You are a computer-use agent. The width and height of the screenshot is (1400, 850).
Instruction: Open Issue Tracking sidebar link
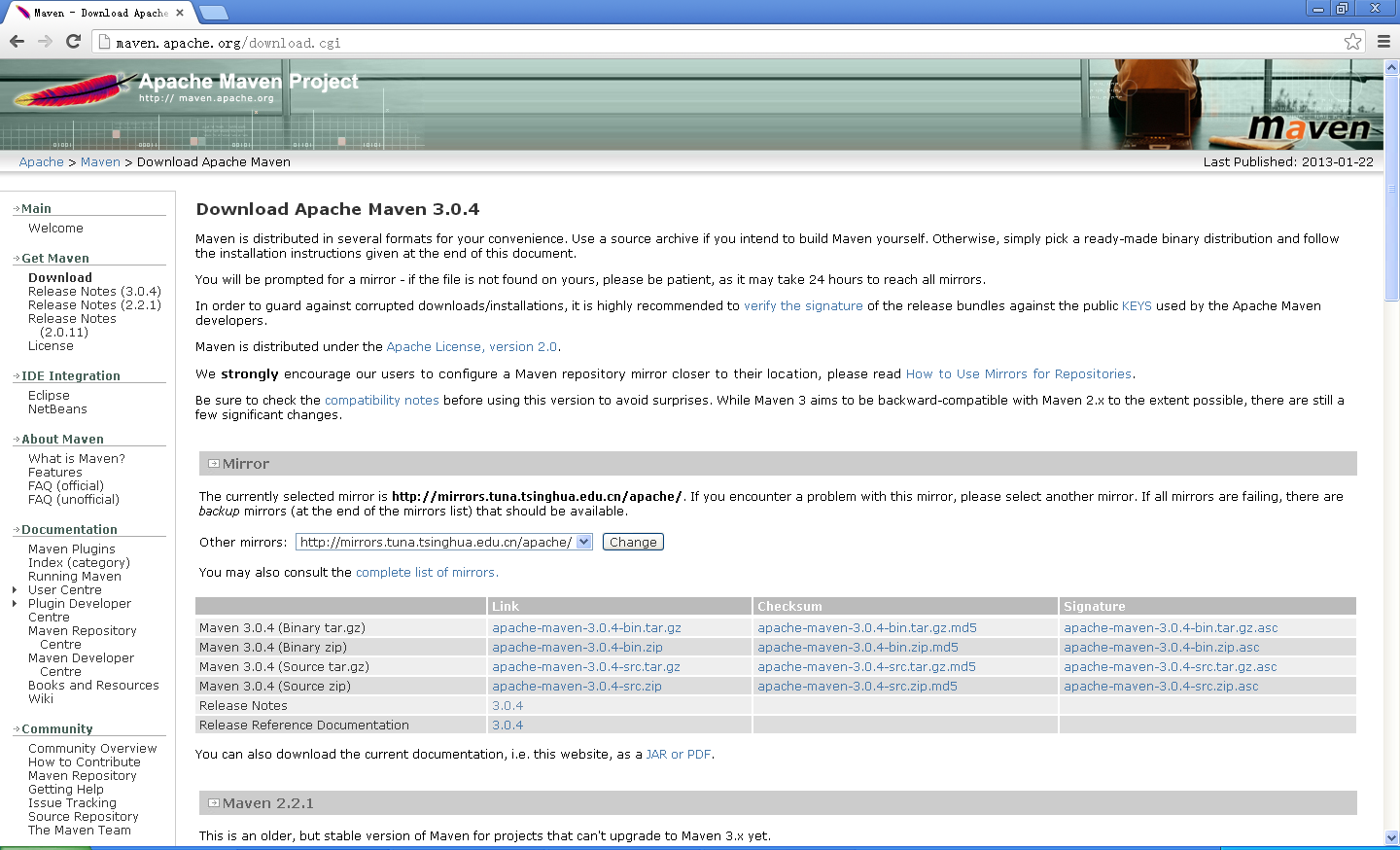coord(72,803)
